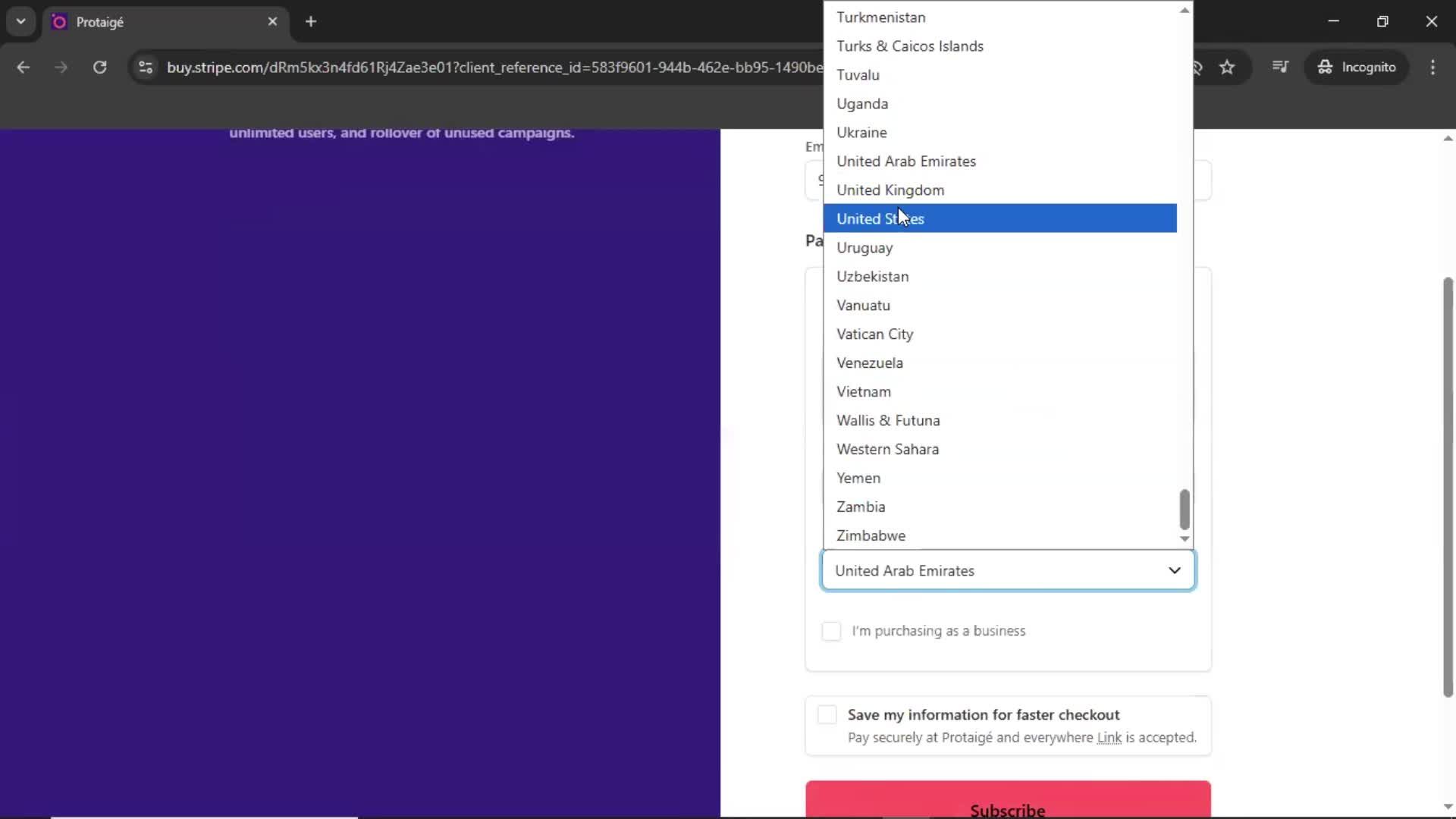Open the media playback controls icon
The width and height of the screenshot is (1456, 819).
tap(1280, 67)
